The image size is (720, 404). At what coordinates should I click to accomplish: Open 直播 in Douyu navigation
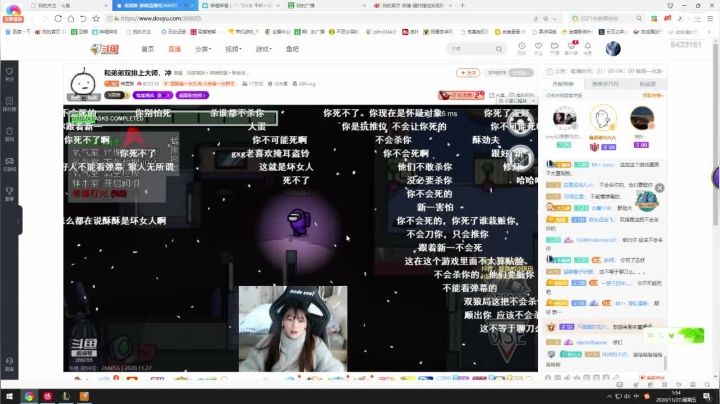click(174, 49)
